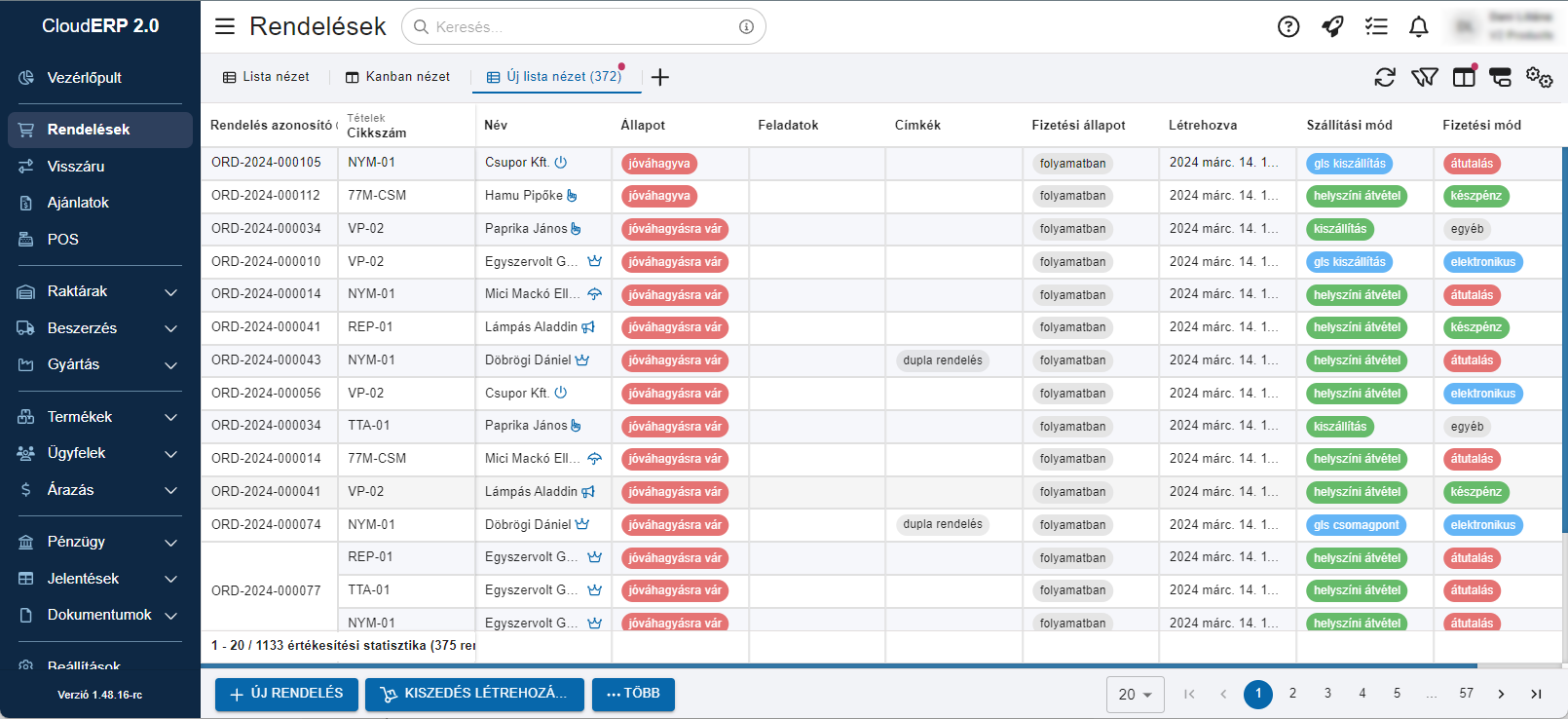Viewport: 1568px width, 719px height.
Task: Click the ÚJ RENDELÉS button
Action: coord(286,694)
